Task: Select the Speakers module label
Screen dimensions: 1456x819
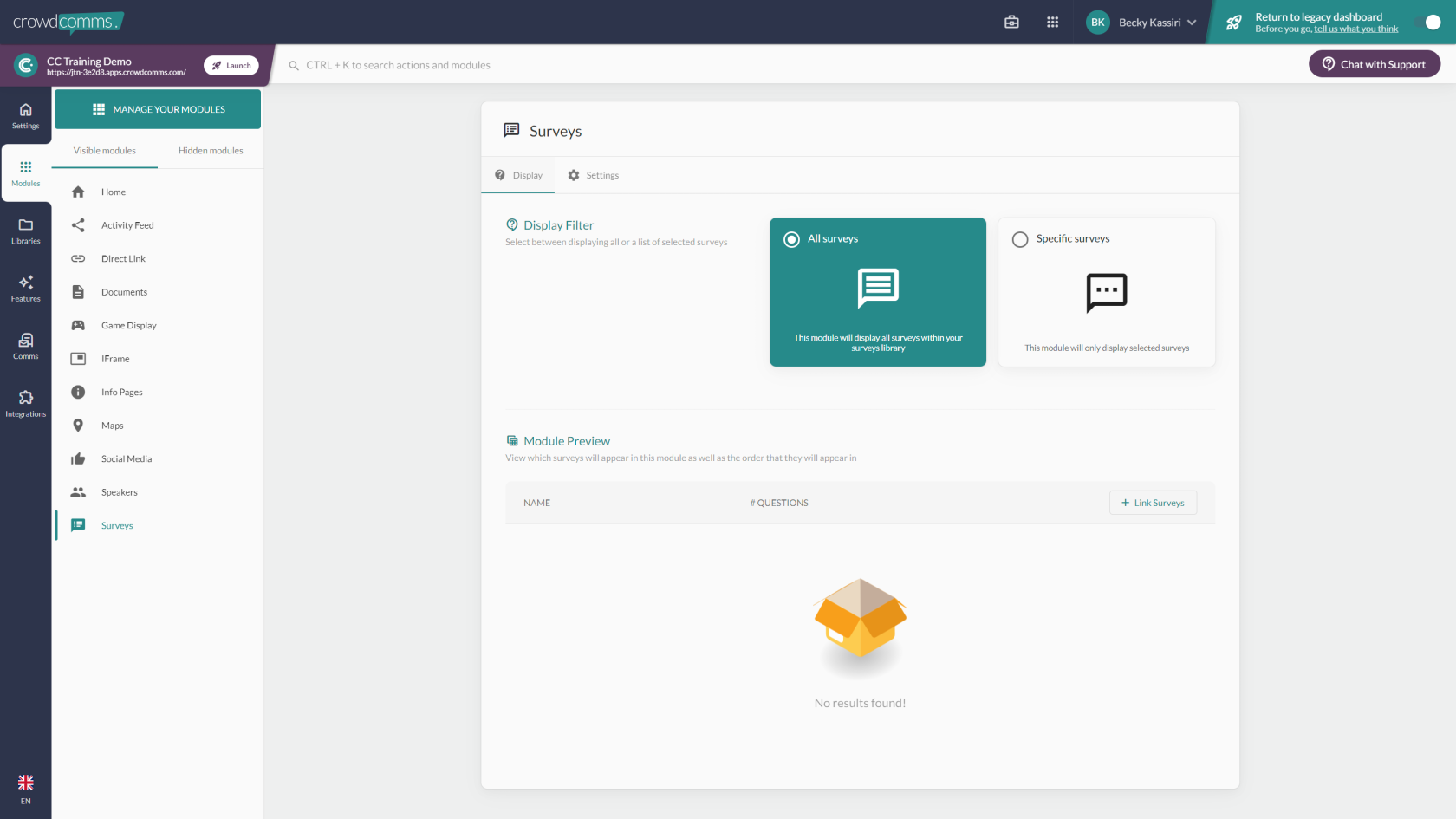Action: point(120,492)
